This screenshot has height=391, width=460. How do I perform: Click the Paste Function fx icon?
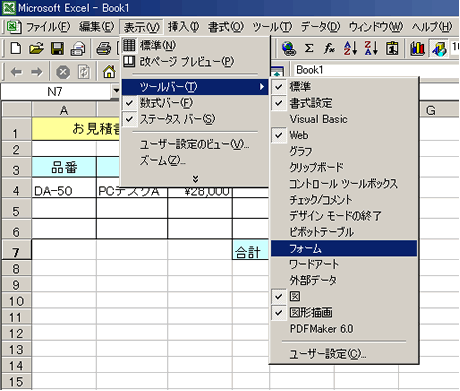pyautogui.click(x=329, y=49)
